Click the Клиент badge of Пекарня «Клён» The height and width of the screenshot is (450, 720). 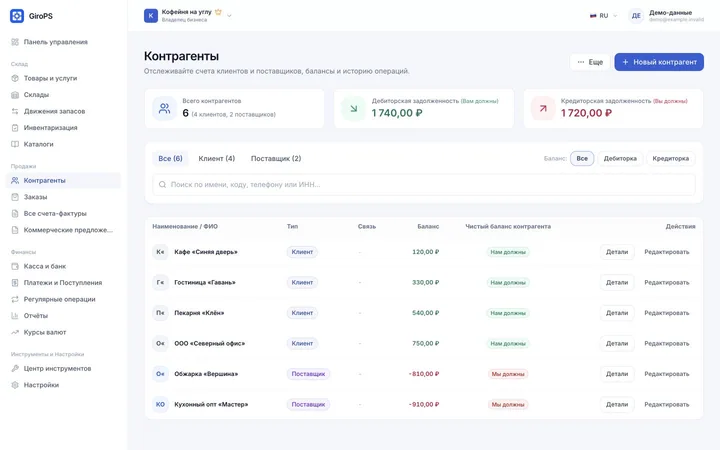pyautogui.click(x=302, y=313)
